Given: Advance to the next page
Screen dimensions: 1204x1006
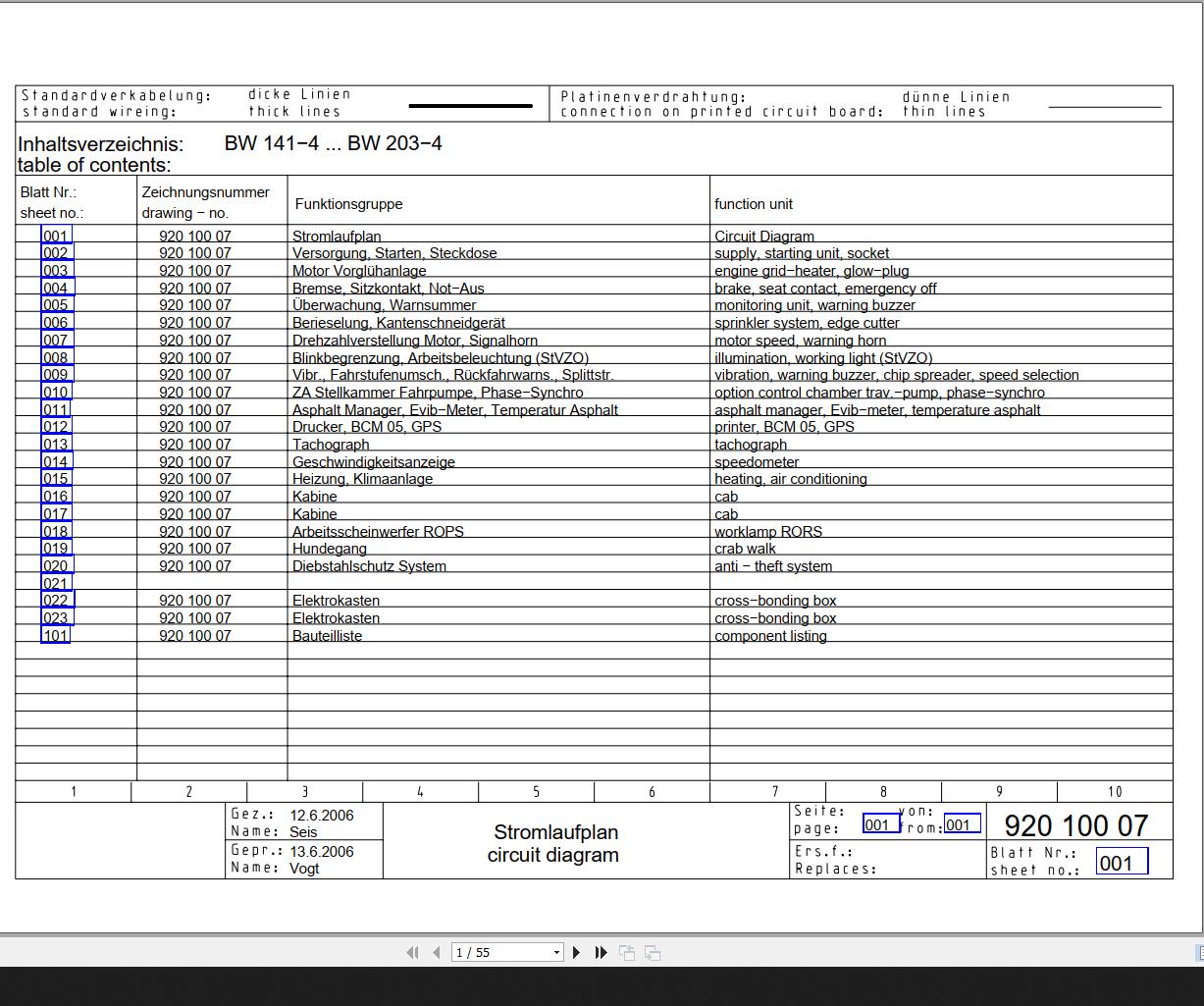Looking at the screenshot, I should point(577,952).
